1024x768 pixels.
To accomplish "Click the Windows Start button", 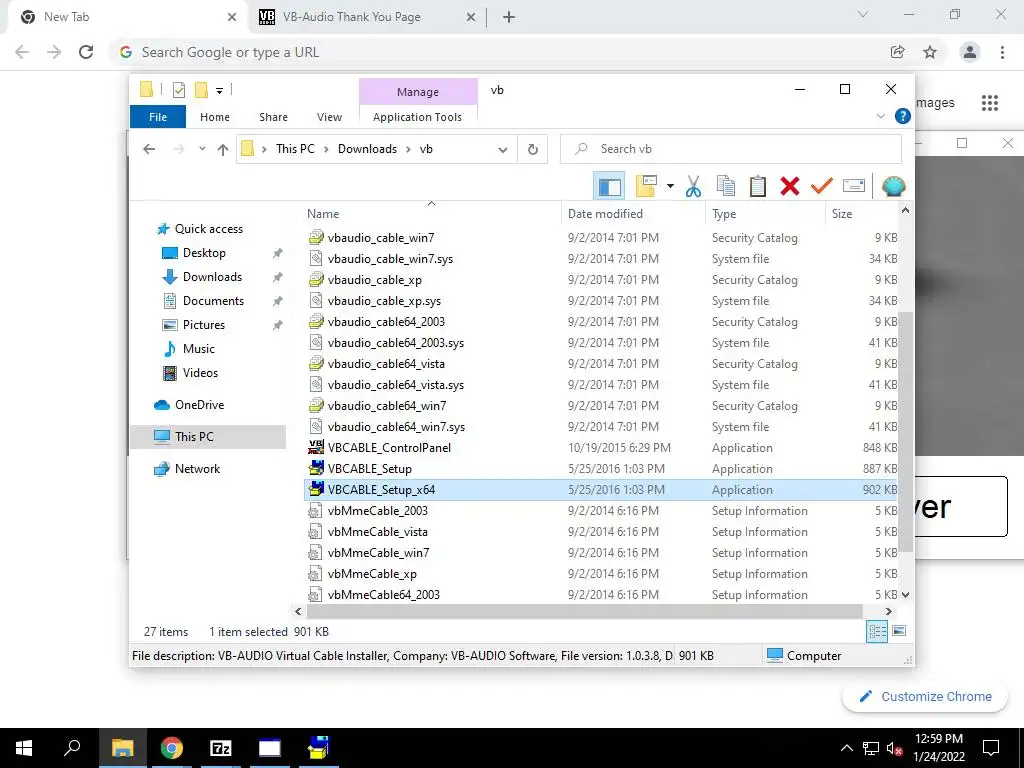I will click(24, 748).
